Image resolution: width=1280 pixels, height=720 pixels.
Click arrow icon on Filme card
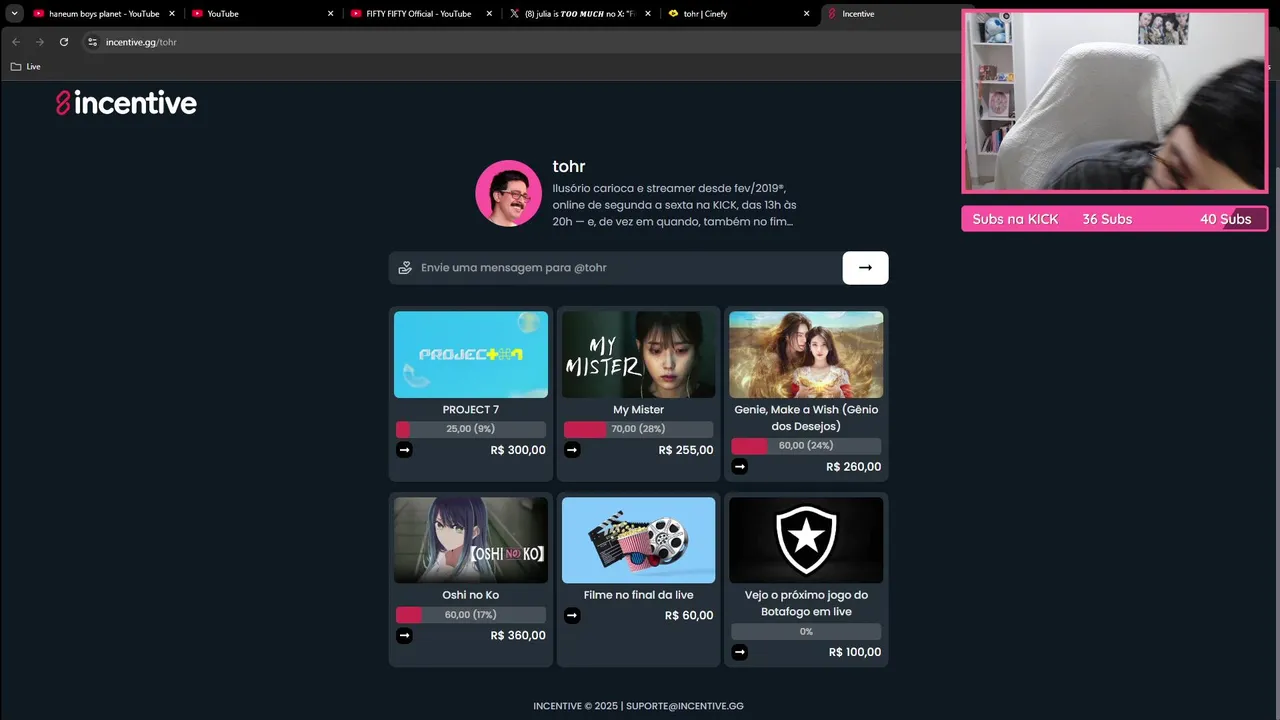[x=572, y=615]
